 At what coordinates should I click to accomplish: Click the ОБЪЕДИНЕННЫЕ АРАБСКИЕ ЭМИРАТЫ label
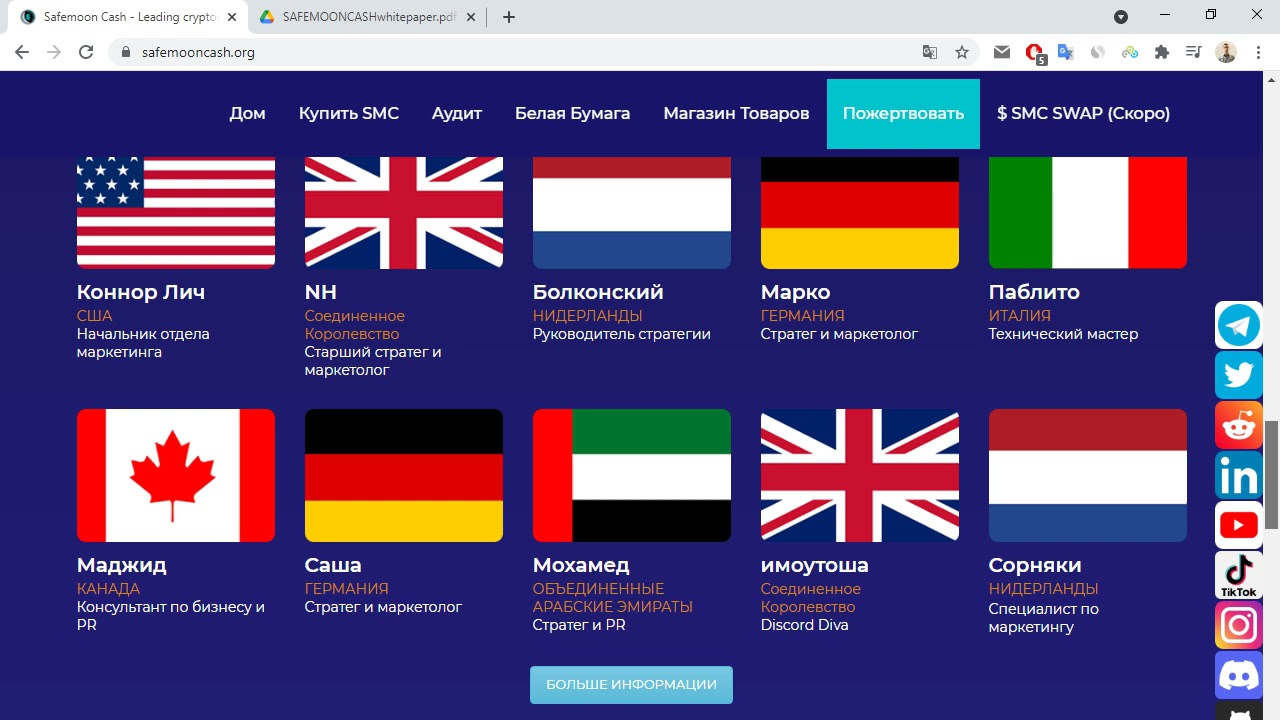tap(613, 598)
